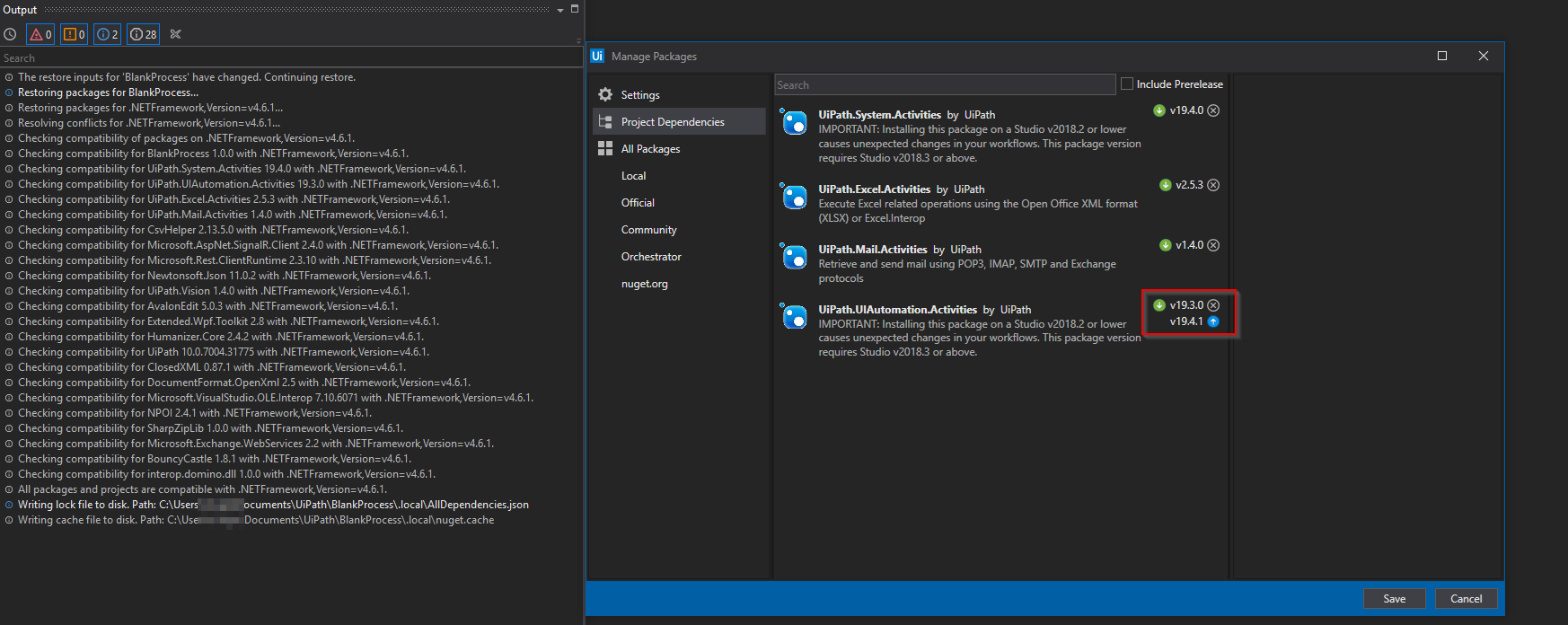Select the Project Dependencies tab
Viewport: 1568px width, 625px height.
click(672, 122)
